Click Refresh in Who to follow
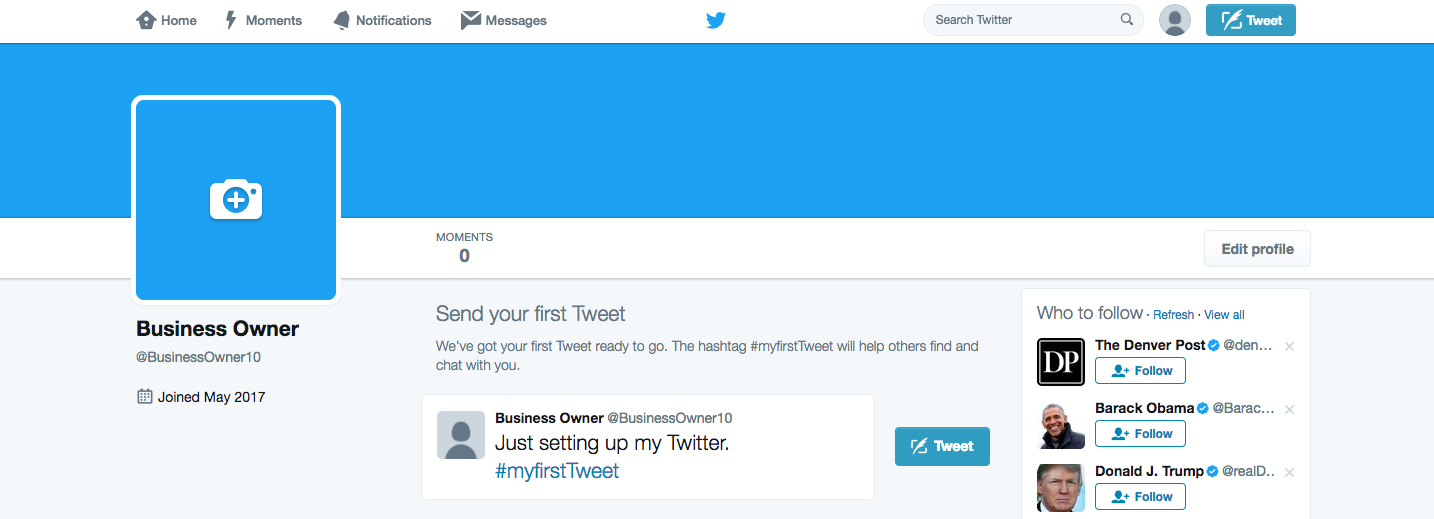The width and height of the screenshot is (1434, 519). click(1173, 315)
